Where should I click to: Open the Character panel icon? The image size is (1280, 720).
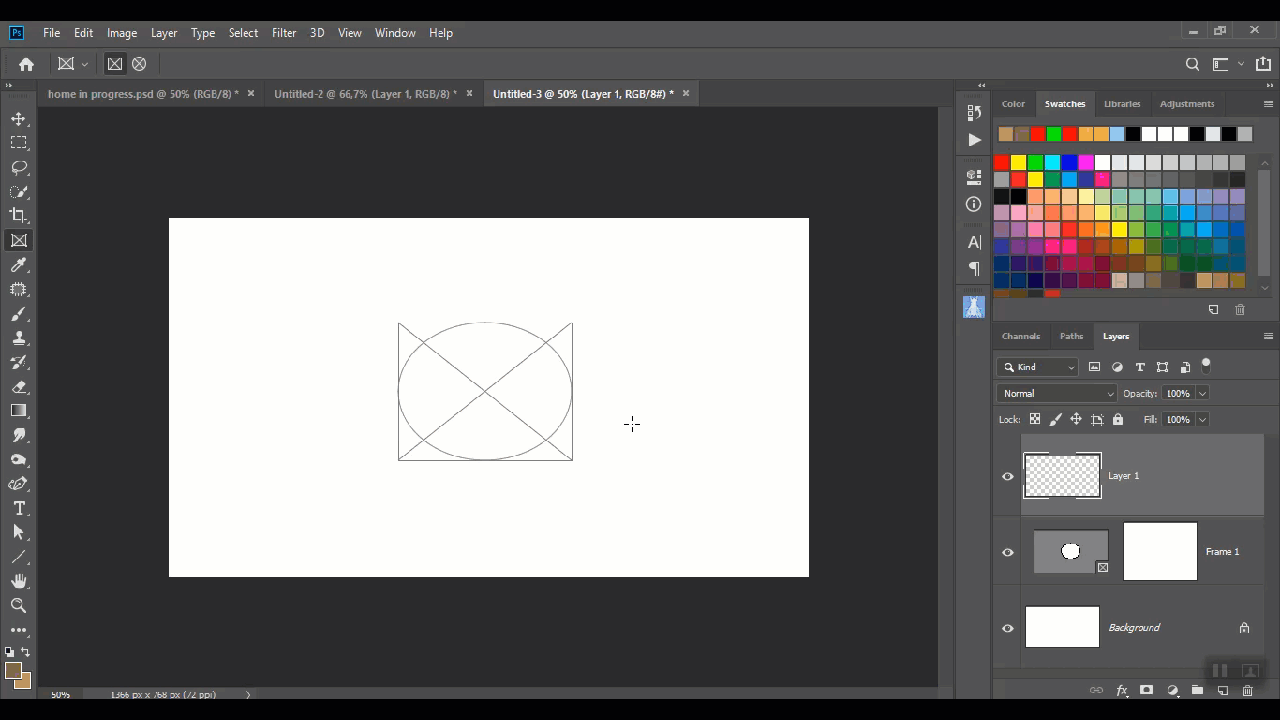pyautogui.click(x=974, y=242)
